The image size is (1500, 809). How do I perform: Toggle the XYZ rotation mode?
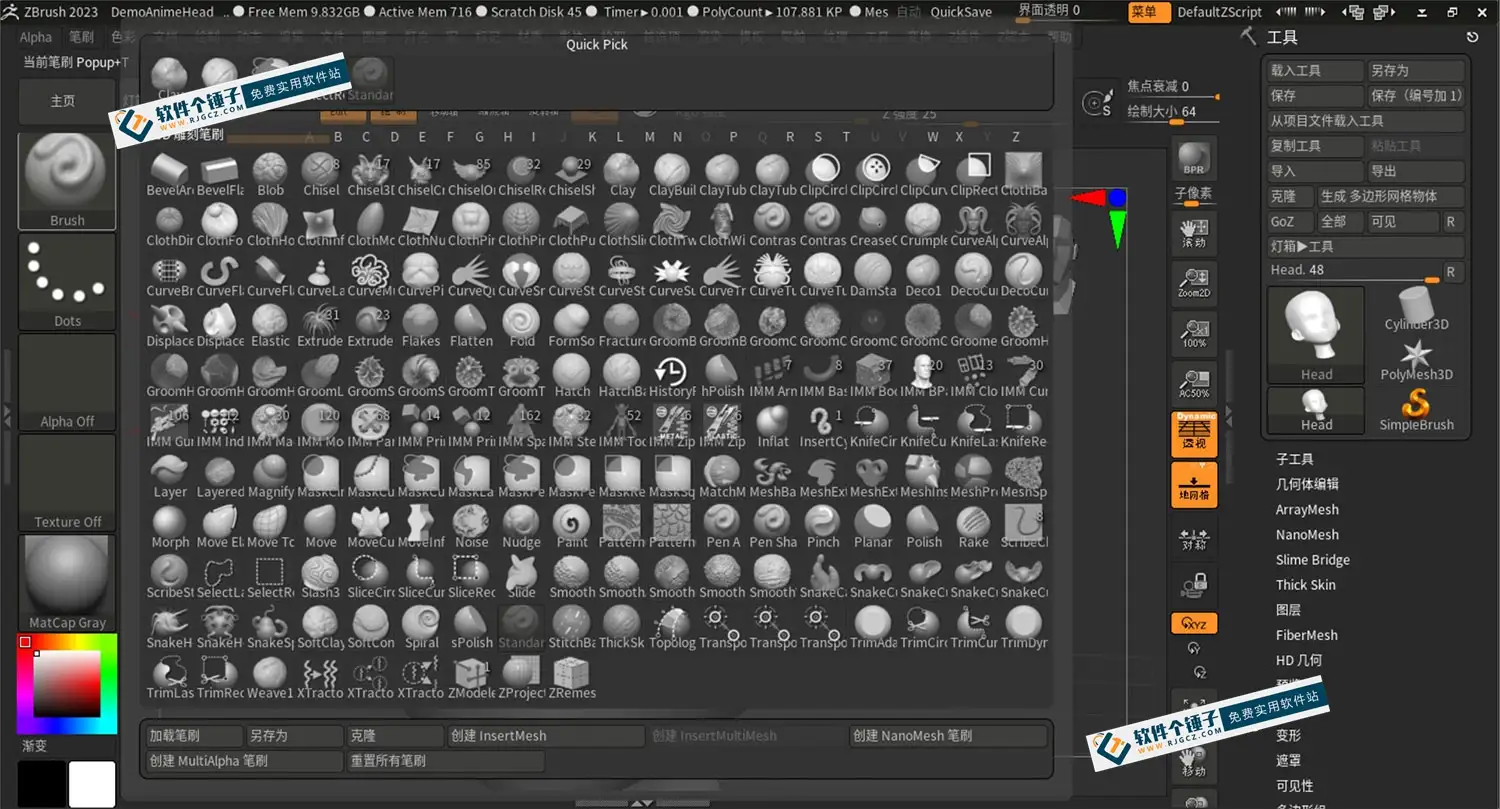(x=1194, y=624)
